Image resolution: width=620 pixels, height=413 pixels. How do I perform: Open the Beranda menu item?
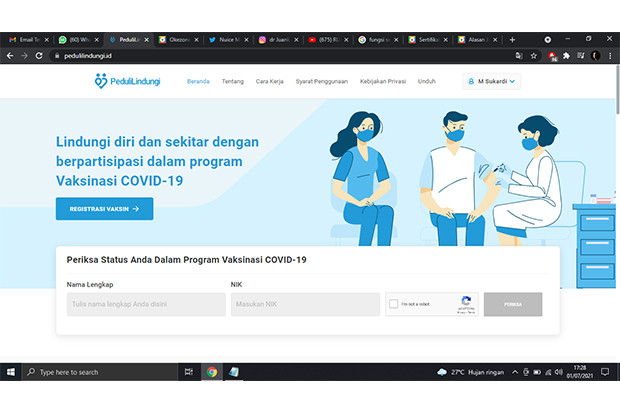pos(198,81)
